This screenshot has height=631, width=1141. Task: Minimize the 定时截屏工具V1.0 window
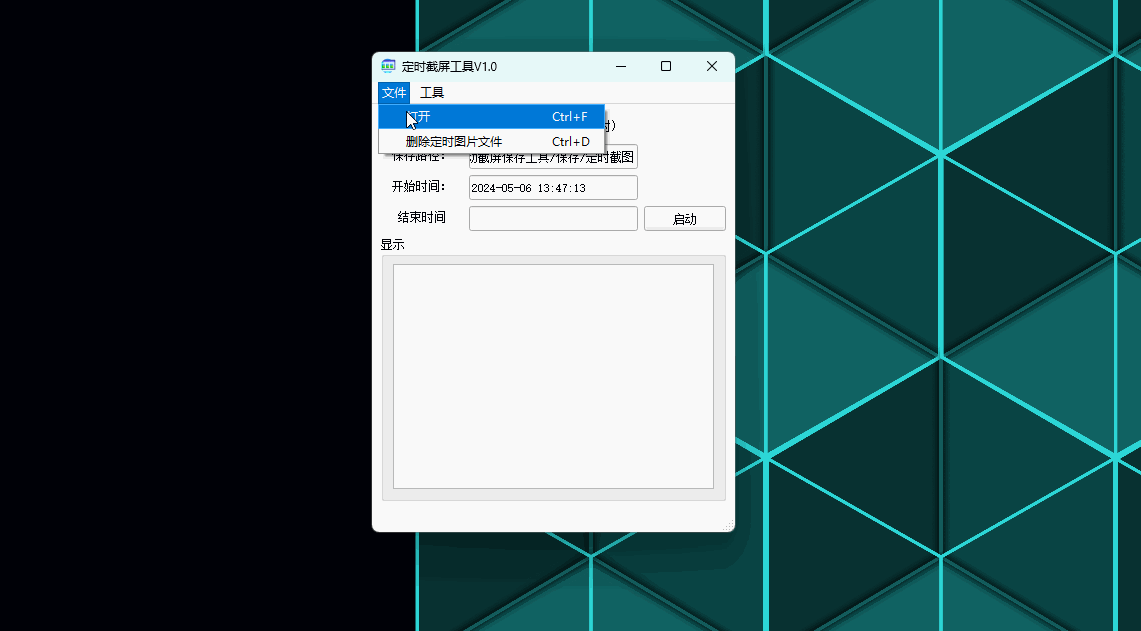[621, 66]
